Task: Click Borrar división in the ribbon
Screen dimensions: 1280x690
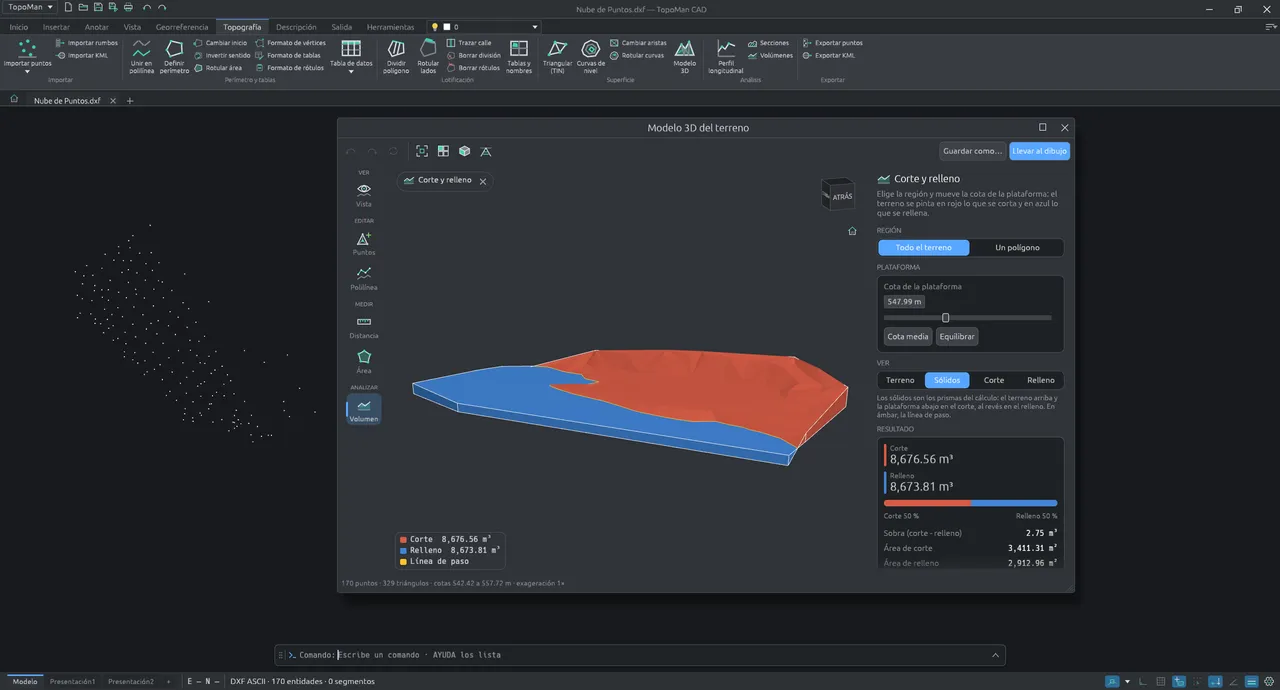Action: [473, 55]
